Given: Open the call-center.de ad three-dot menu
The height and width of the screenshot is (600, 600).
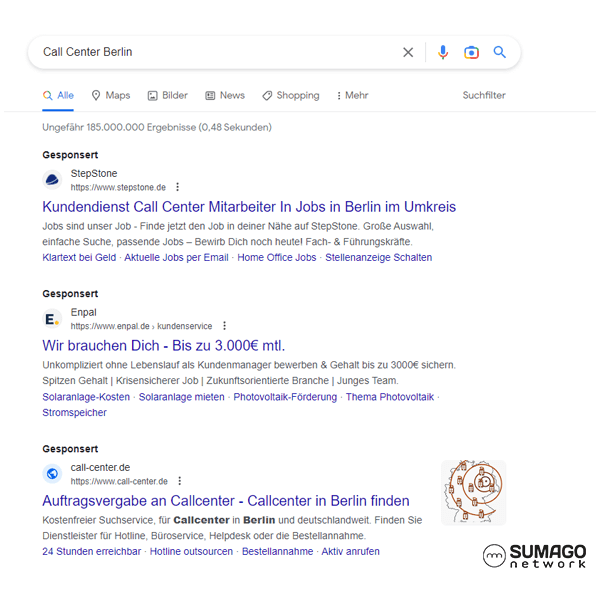Looking at the screenshot, I should [179, 481].
